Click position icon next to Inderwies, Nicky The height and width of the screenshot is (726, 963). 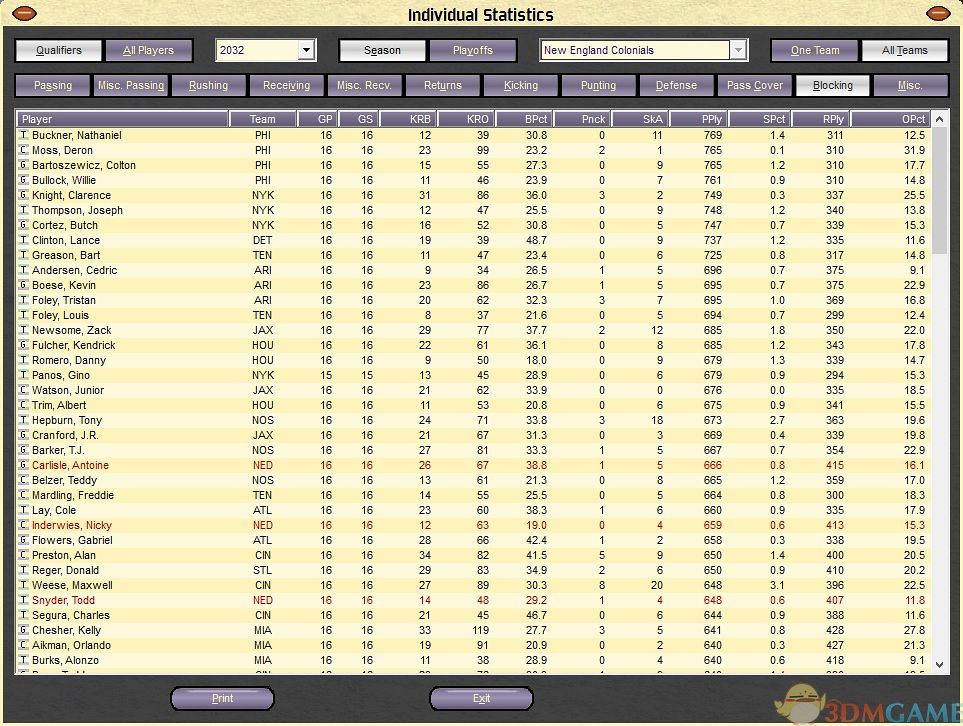coord(24,525)
